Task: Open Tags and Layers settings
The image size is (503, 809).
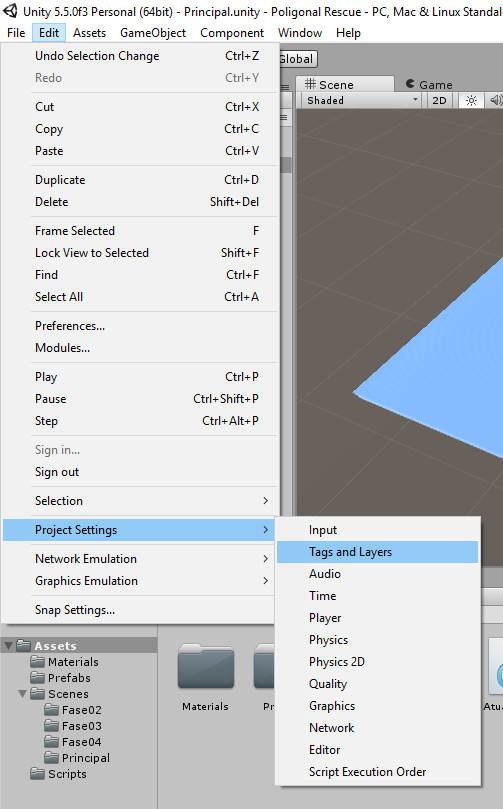Action: coord(378,552)
